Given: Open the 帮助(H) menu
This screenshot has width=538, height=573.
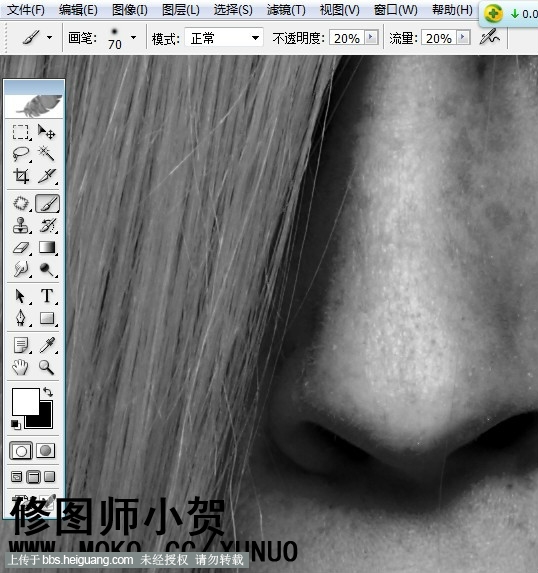Looking at the screenshot, I should 452,10.
